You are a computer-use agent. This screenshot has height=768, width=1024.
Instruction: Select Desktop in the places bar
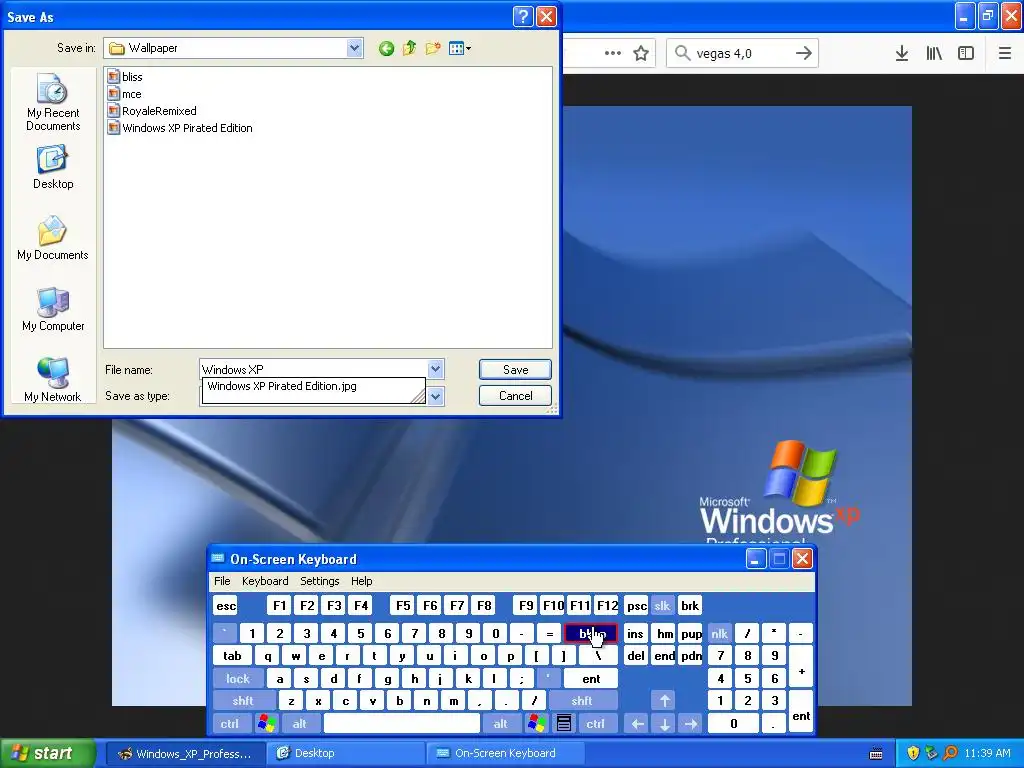[x=53, y=168]
